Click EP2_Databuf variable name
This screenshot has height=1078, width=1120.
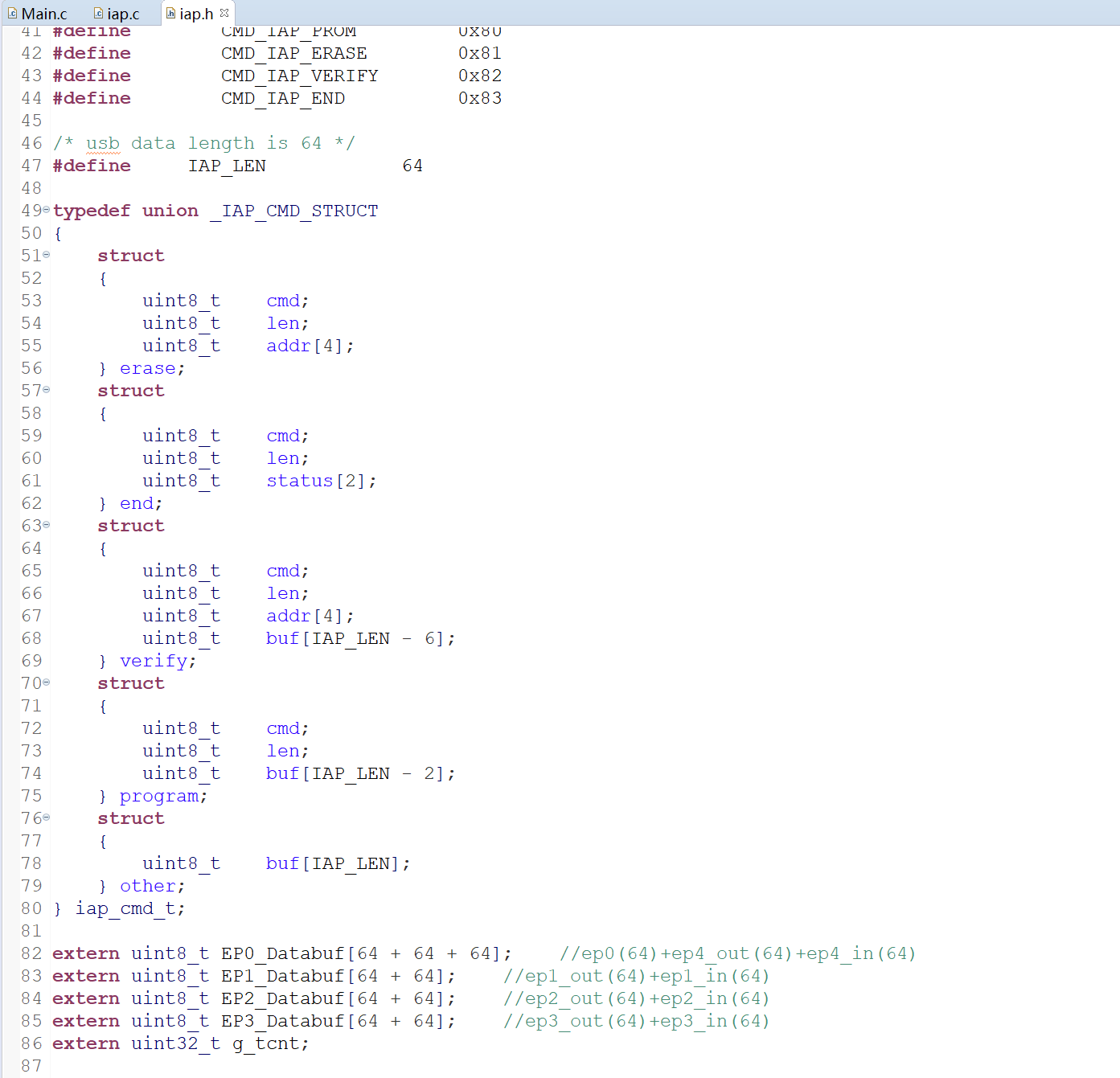(283, 998)
